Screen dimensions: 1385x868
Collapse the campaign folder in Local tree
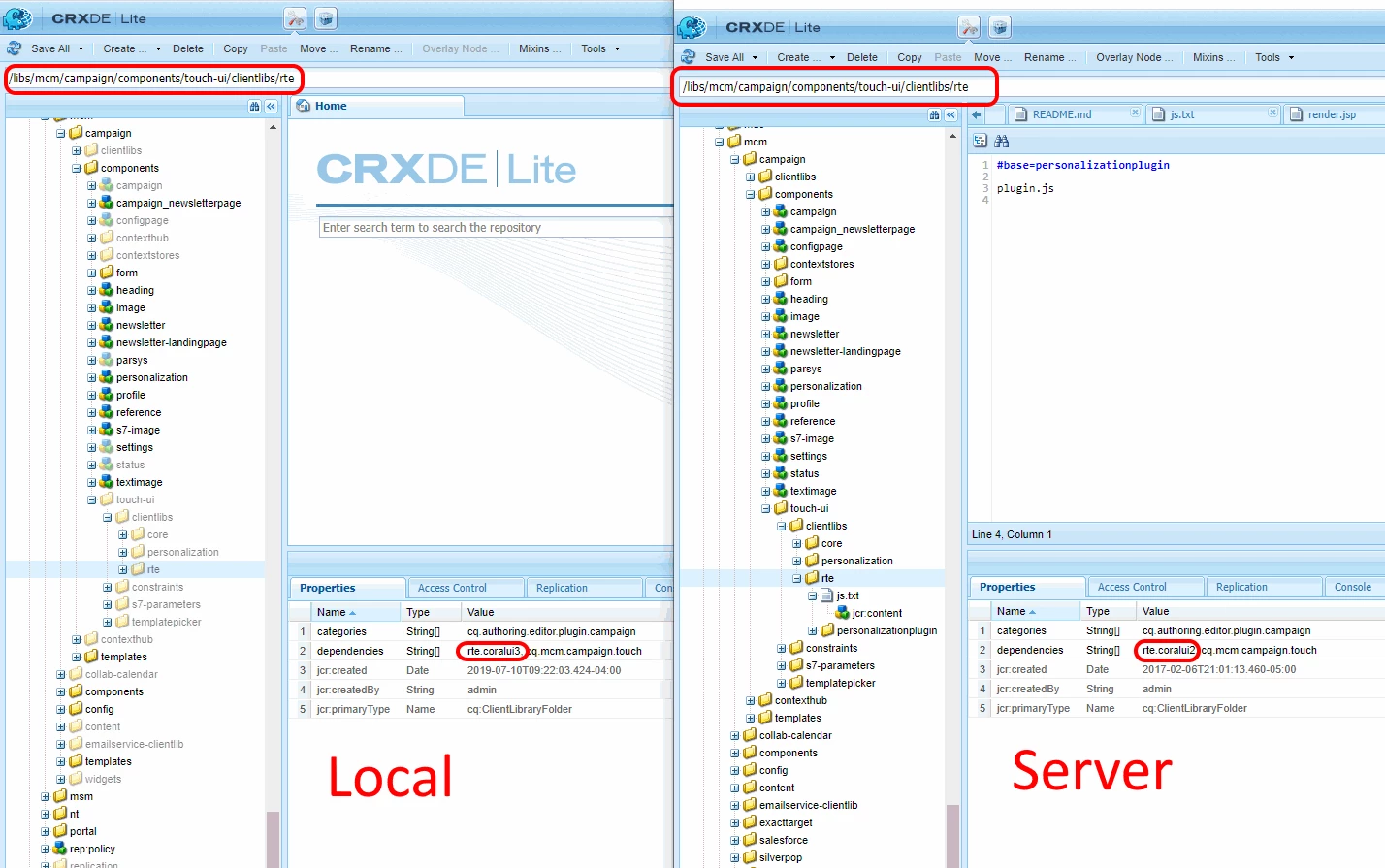(61, 133)
